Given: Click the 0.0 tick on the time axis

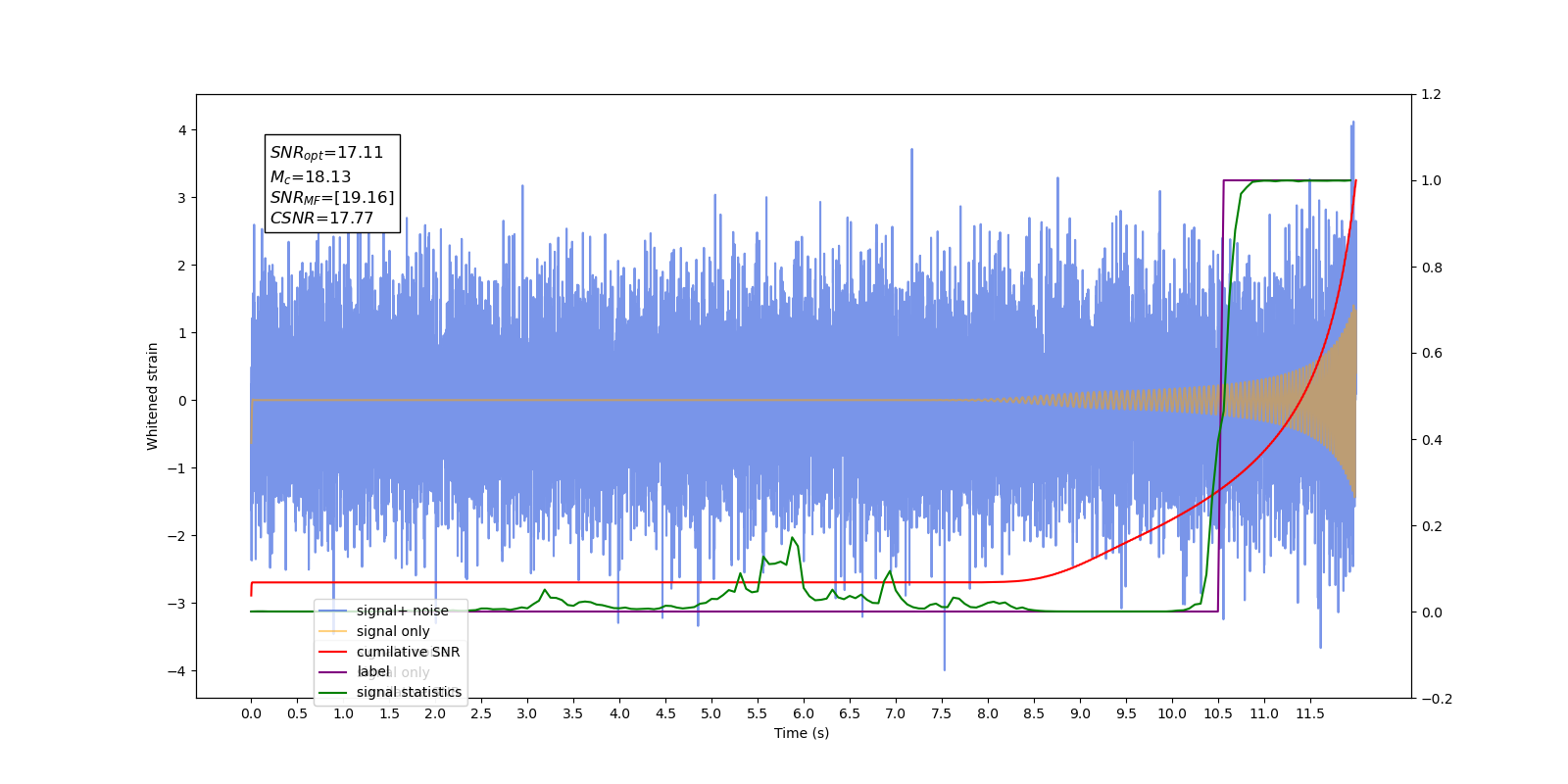Looking at the screenshot, I should pyautogui.click(x=251, y=713).
